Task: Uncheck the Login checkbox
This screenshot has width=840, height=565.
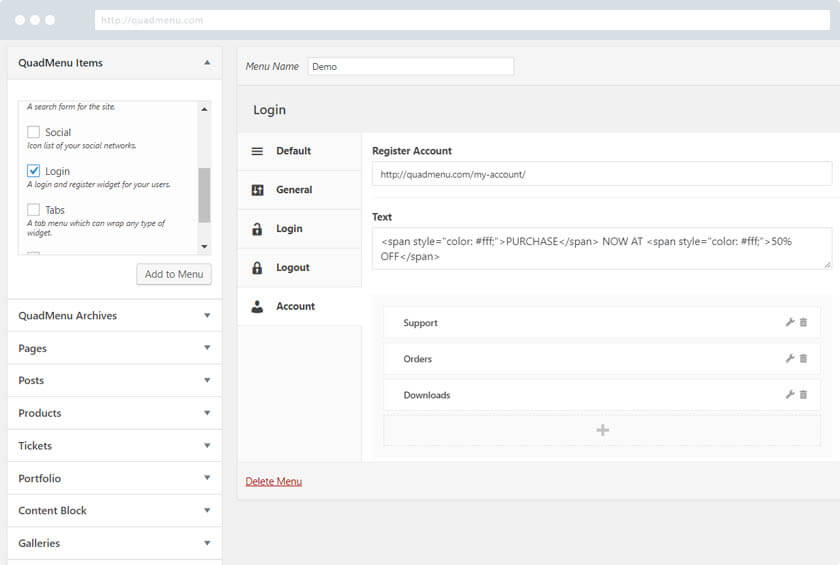Action: 34,171
